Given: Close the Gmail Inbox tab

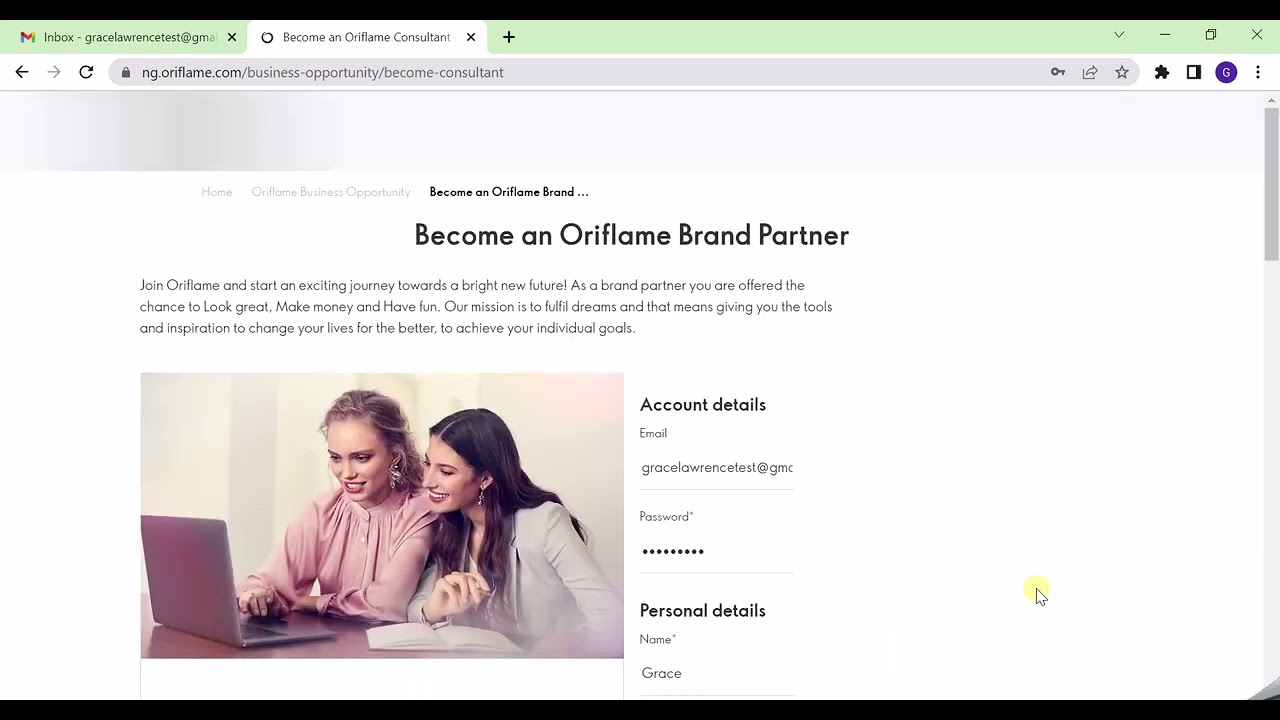Looking at the screenshot, I should (x=232, y=37).
